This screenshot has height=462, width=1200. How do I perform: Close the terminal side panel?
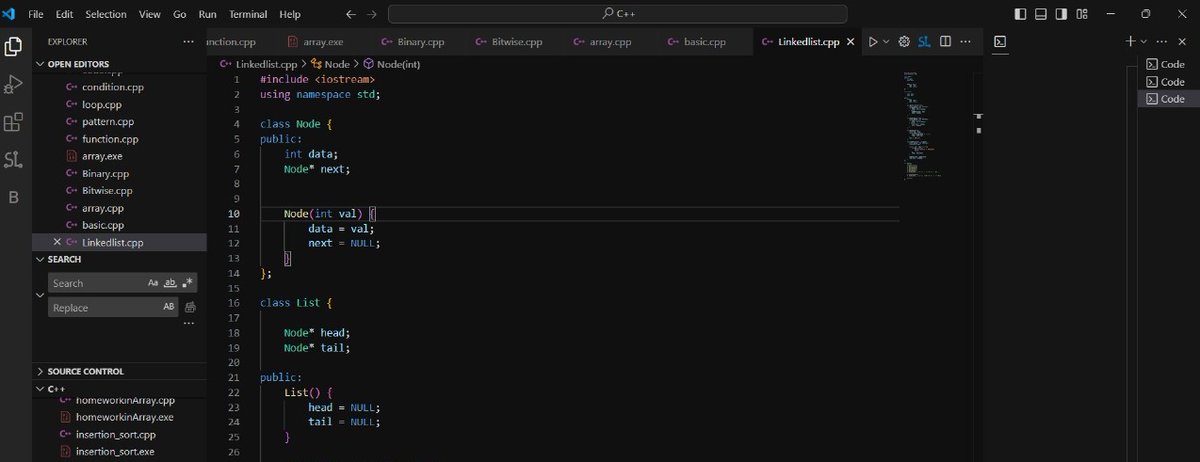1182,42
